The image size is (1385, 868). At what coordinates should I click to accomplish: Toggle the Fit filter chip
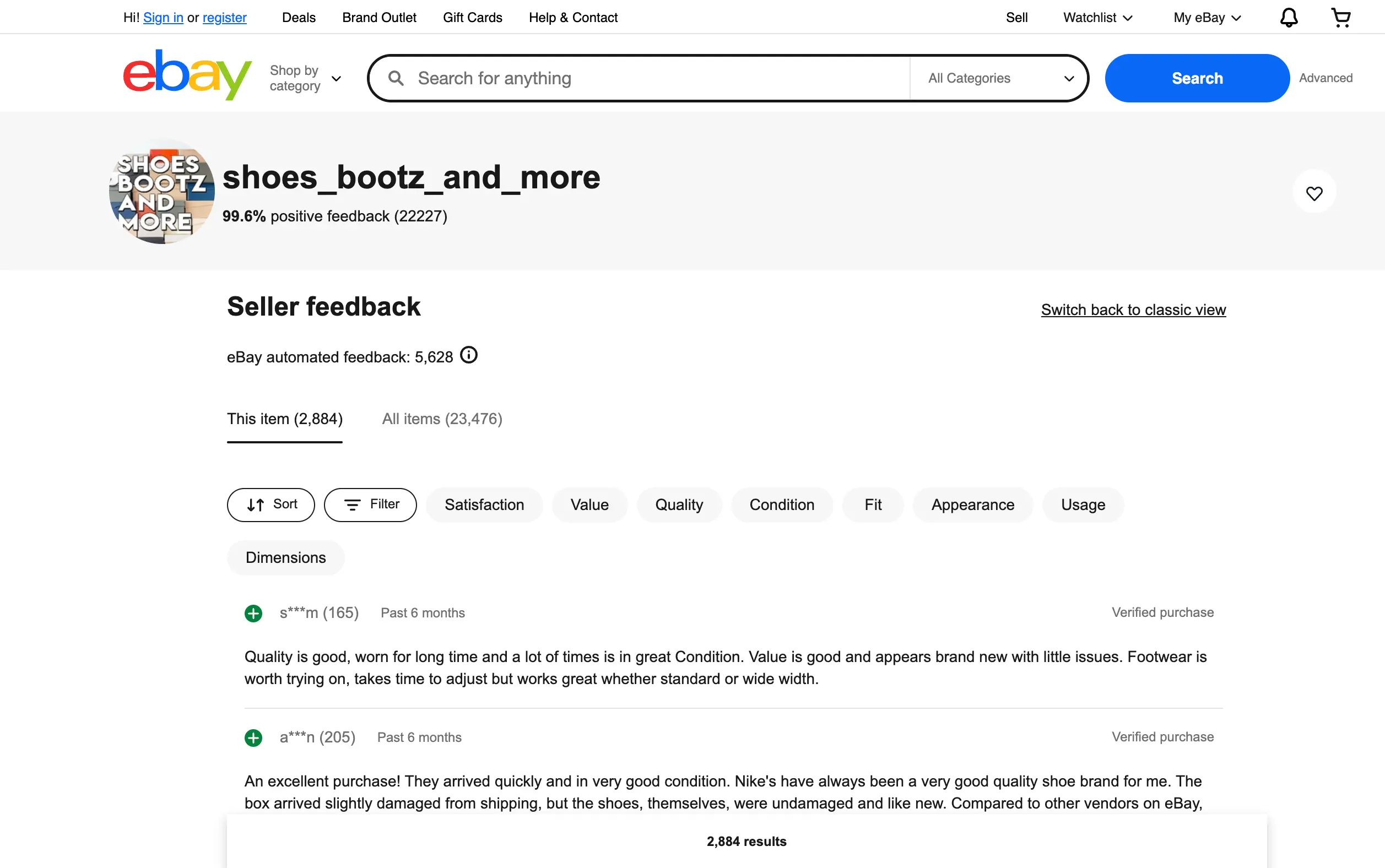(872, 504)
